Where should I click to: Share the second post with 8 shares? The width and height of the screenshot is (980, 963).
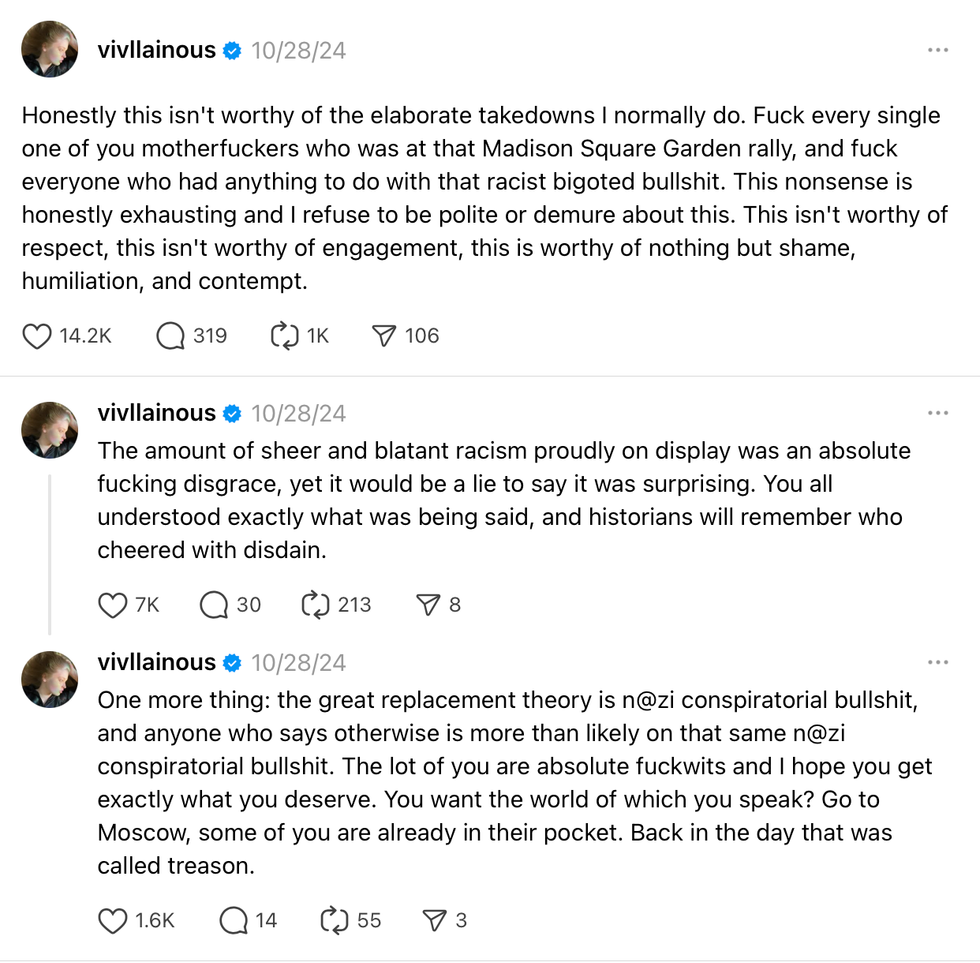428,605
